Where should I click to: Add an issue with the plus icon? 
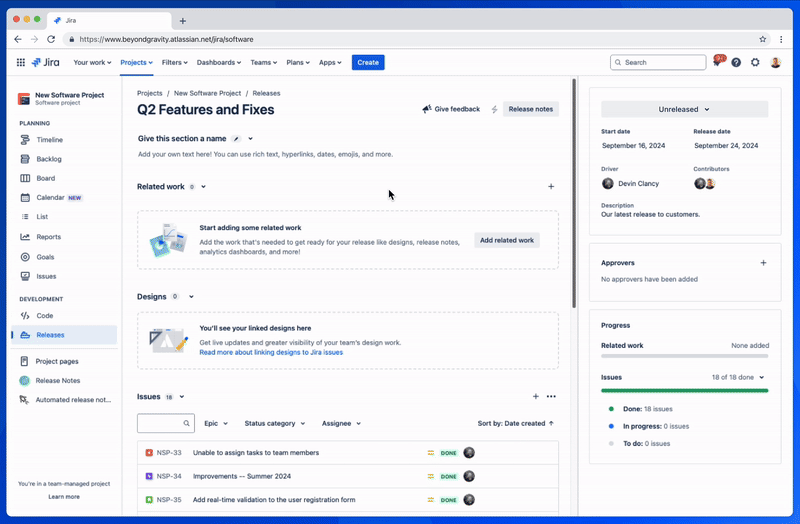pos(536,396)
